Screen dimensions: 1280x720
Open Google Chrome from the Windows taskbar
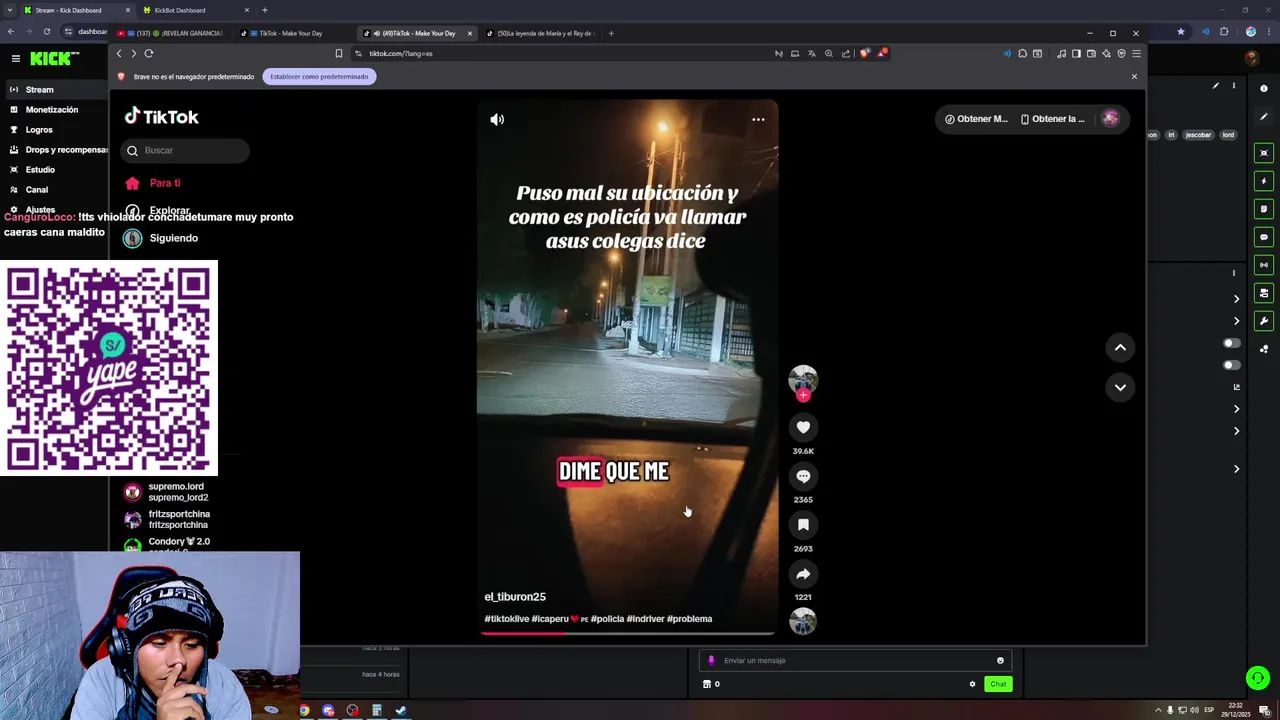pos(304,711)
